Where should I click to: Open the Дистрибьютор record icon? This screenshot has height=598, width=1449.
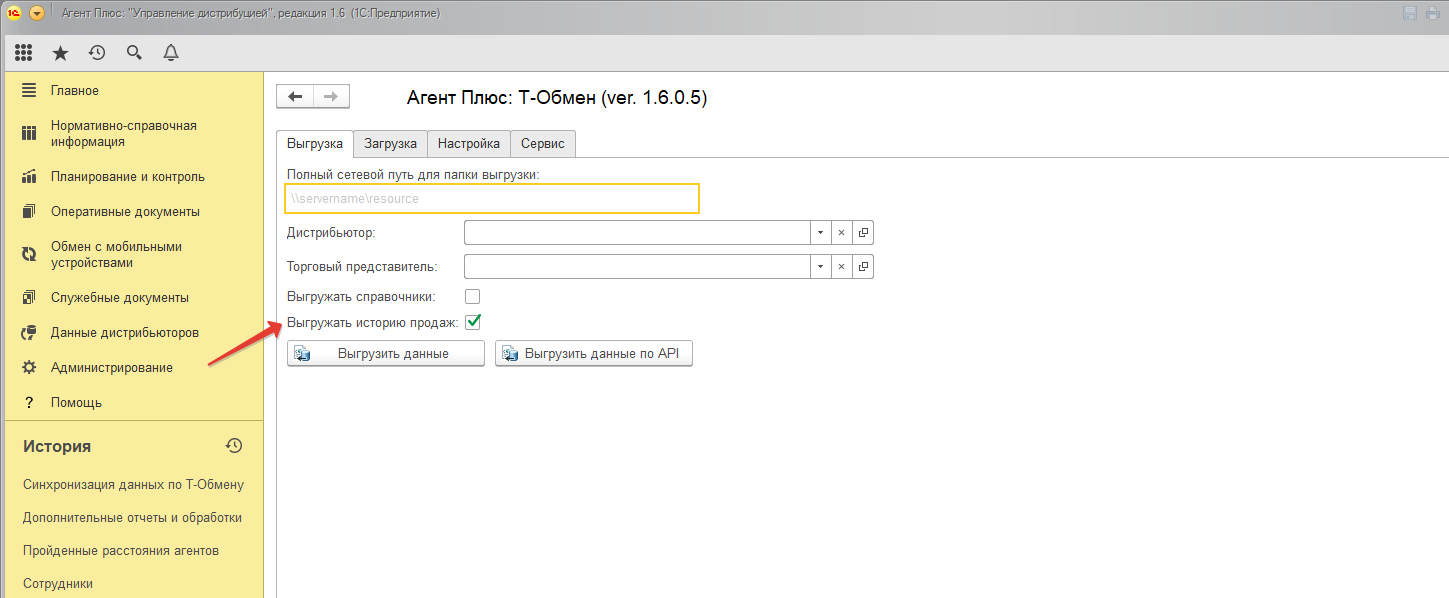point(863,233)
